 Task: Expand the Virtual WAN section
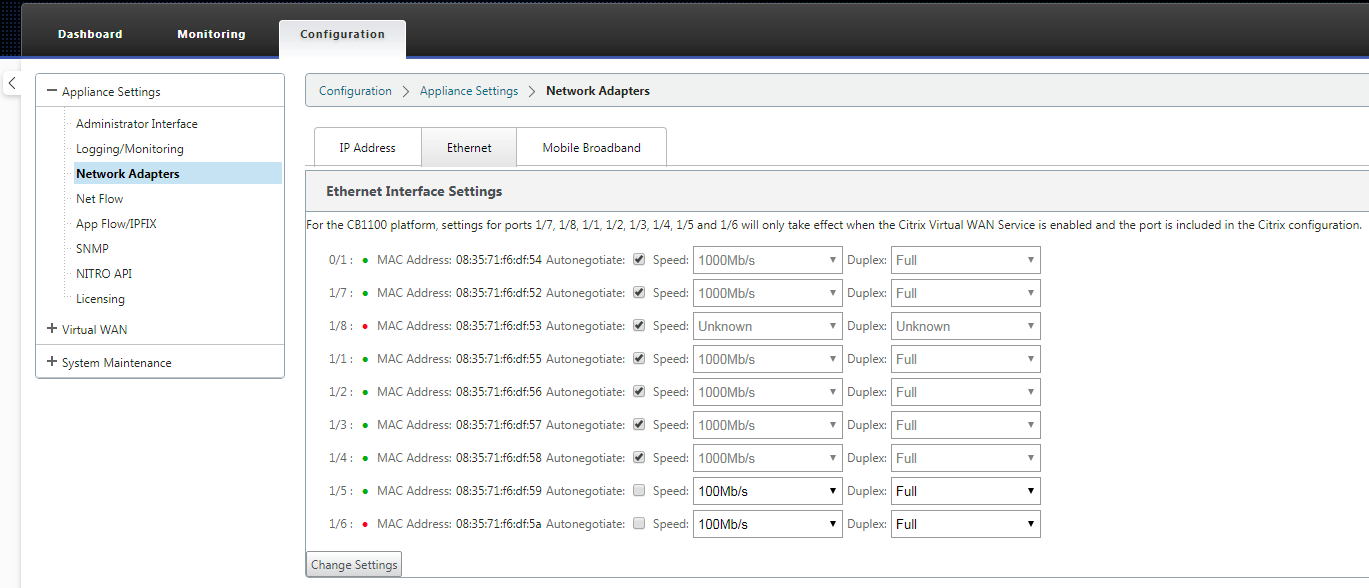[x=52, y=329]
